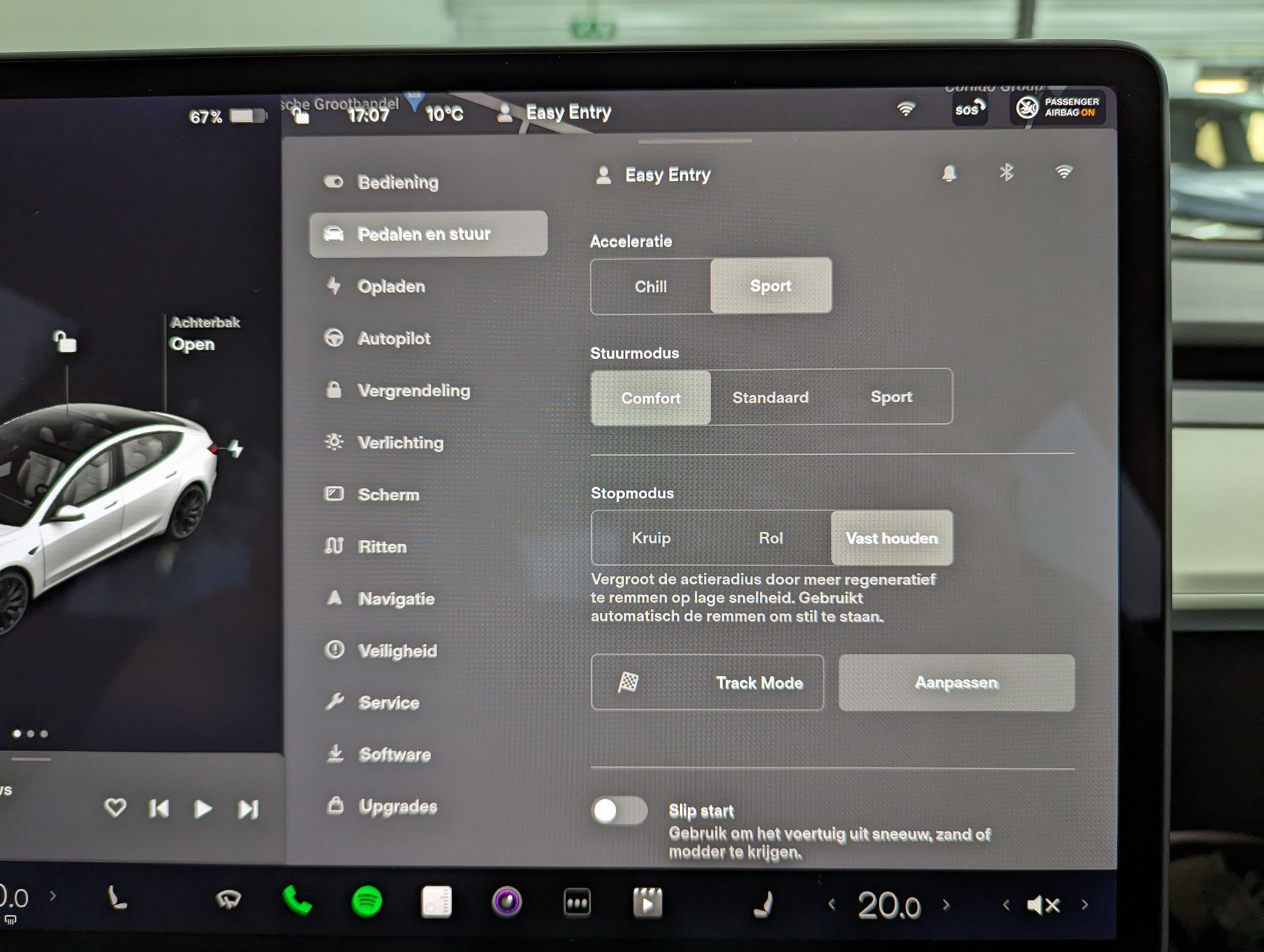Choose Kruip stop mode
Viewport: 1264px width, 952px height.
[x=651, y=538]
